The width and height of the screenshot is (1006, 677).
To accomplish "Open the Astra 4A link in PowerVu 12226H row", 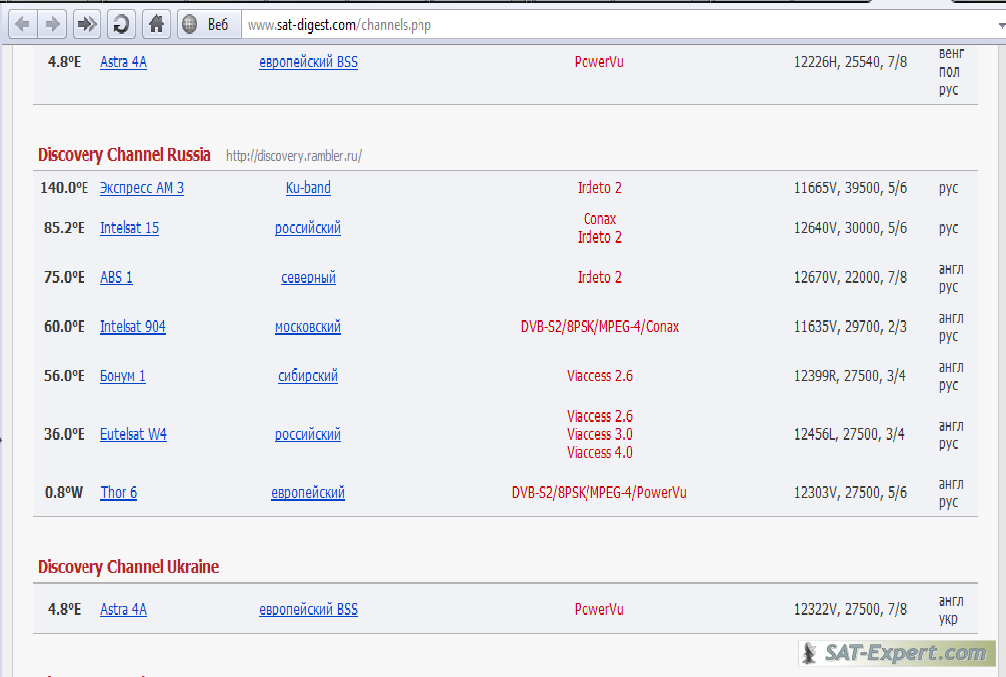I will pyautogui.click(x=123, y=62).
